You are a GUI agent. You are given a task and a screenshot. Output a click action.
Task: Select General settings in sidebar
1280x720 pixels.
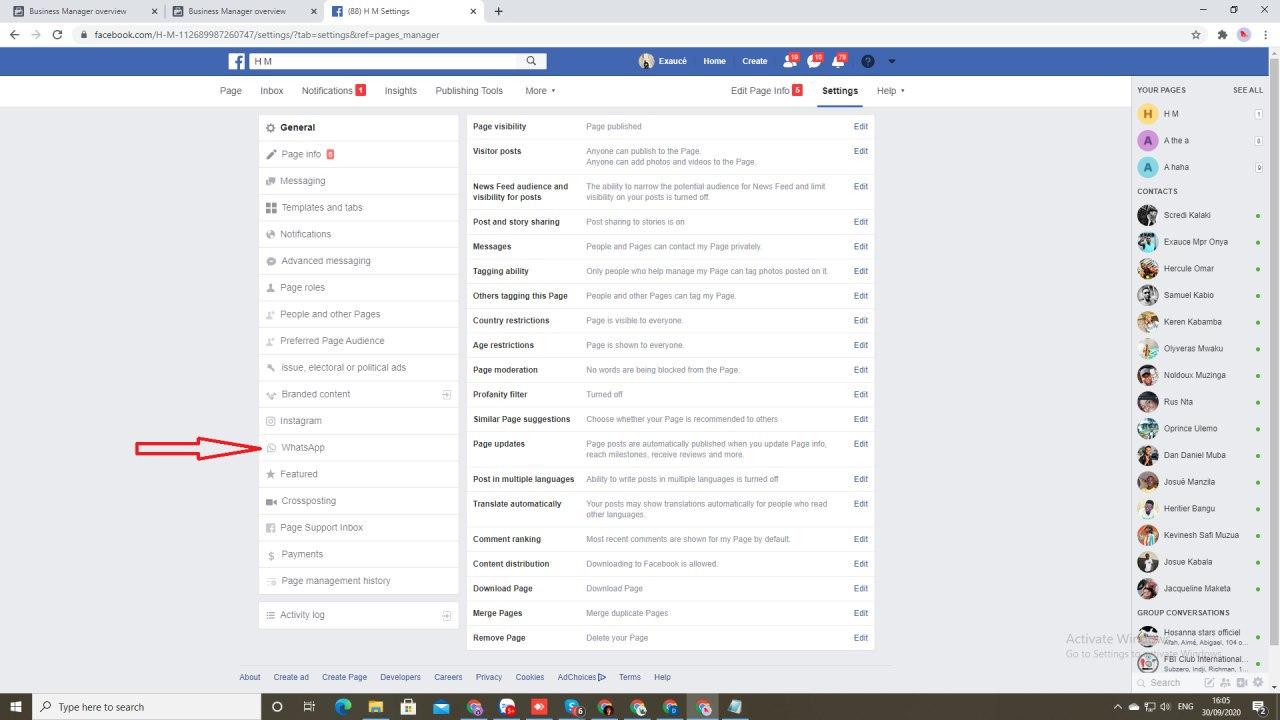359,128
